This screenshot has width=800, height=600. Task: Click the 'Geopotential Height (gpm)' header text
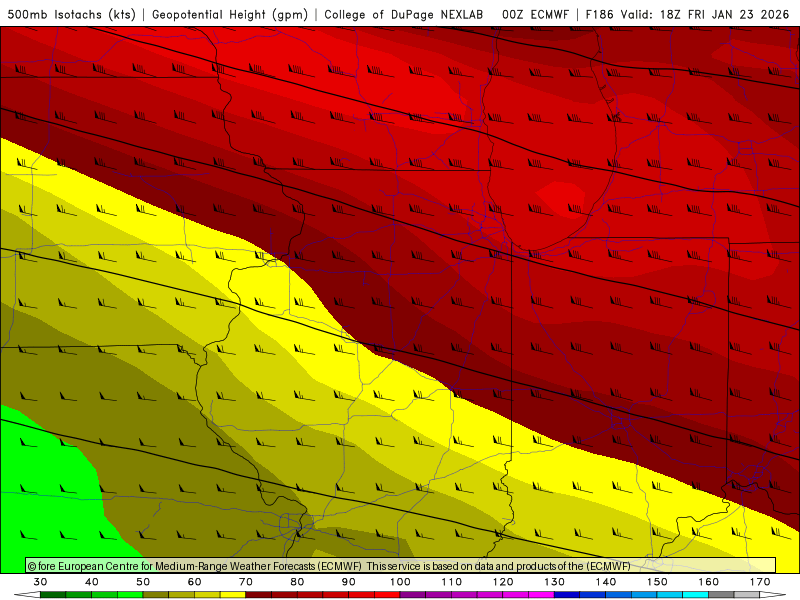pos(230,14)
